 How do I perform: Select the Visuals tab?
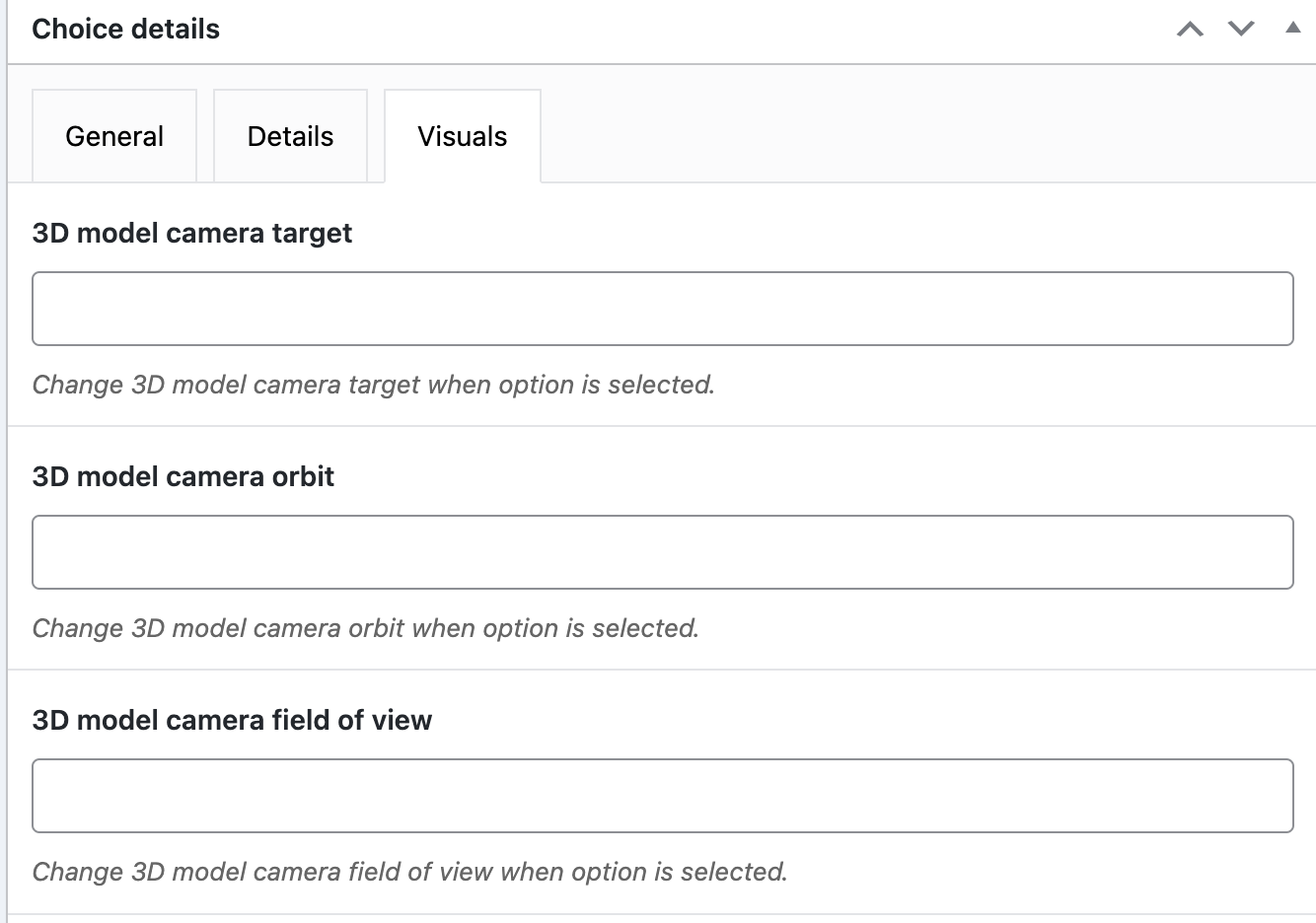point(462,136)
